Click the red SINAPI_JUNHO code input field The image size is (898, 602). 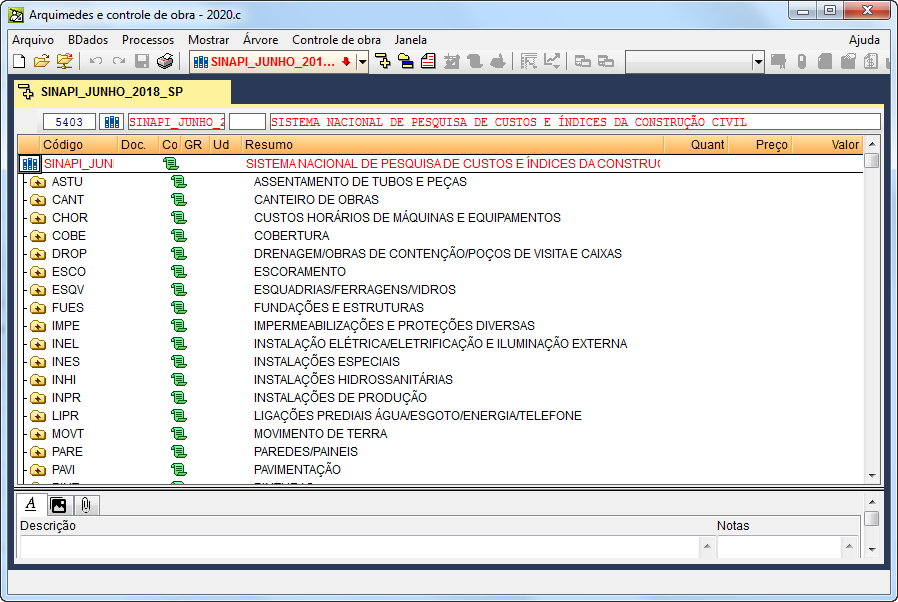click(176, 122)
